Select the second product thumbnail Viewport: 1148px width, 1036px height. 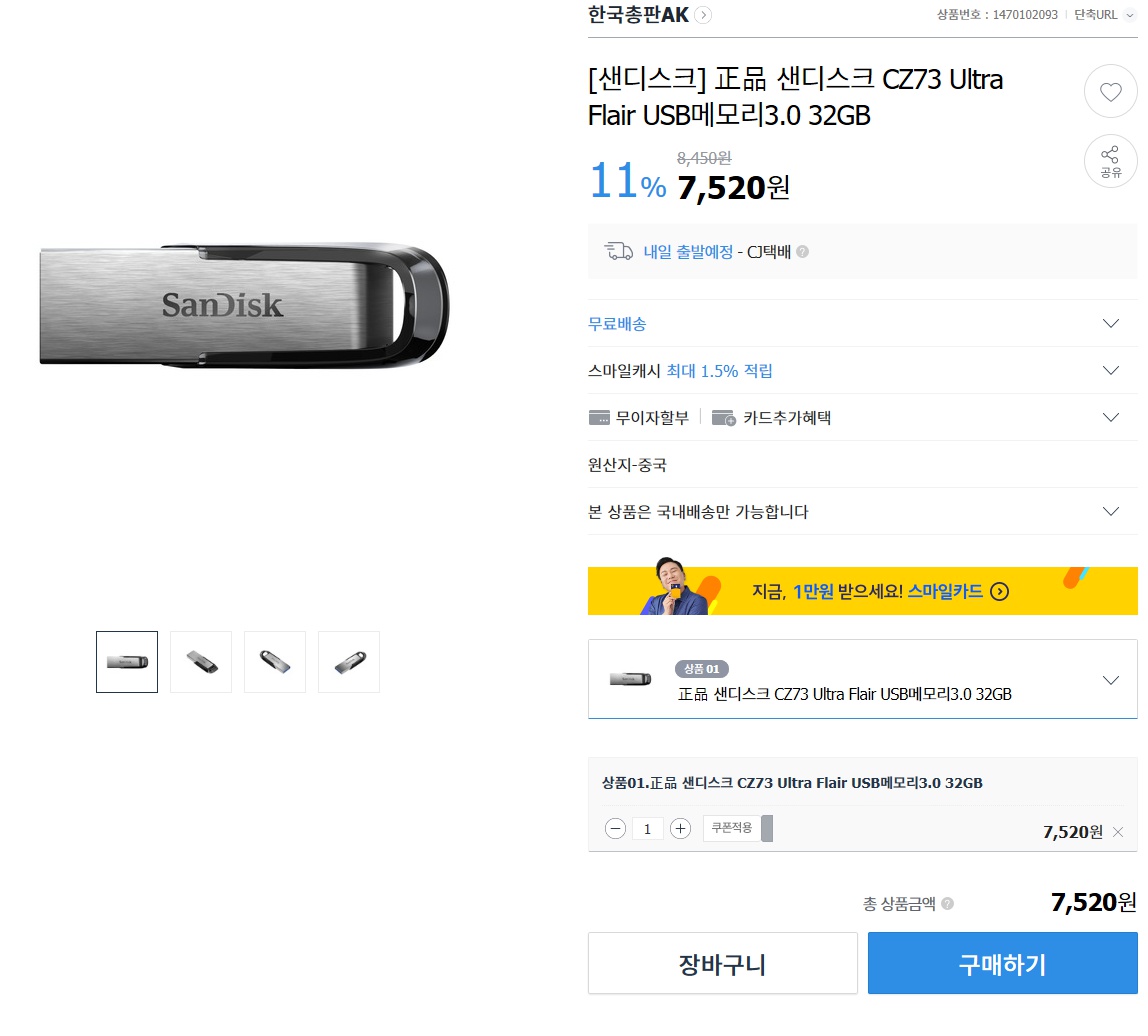click(201, 661)
